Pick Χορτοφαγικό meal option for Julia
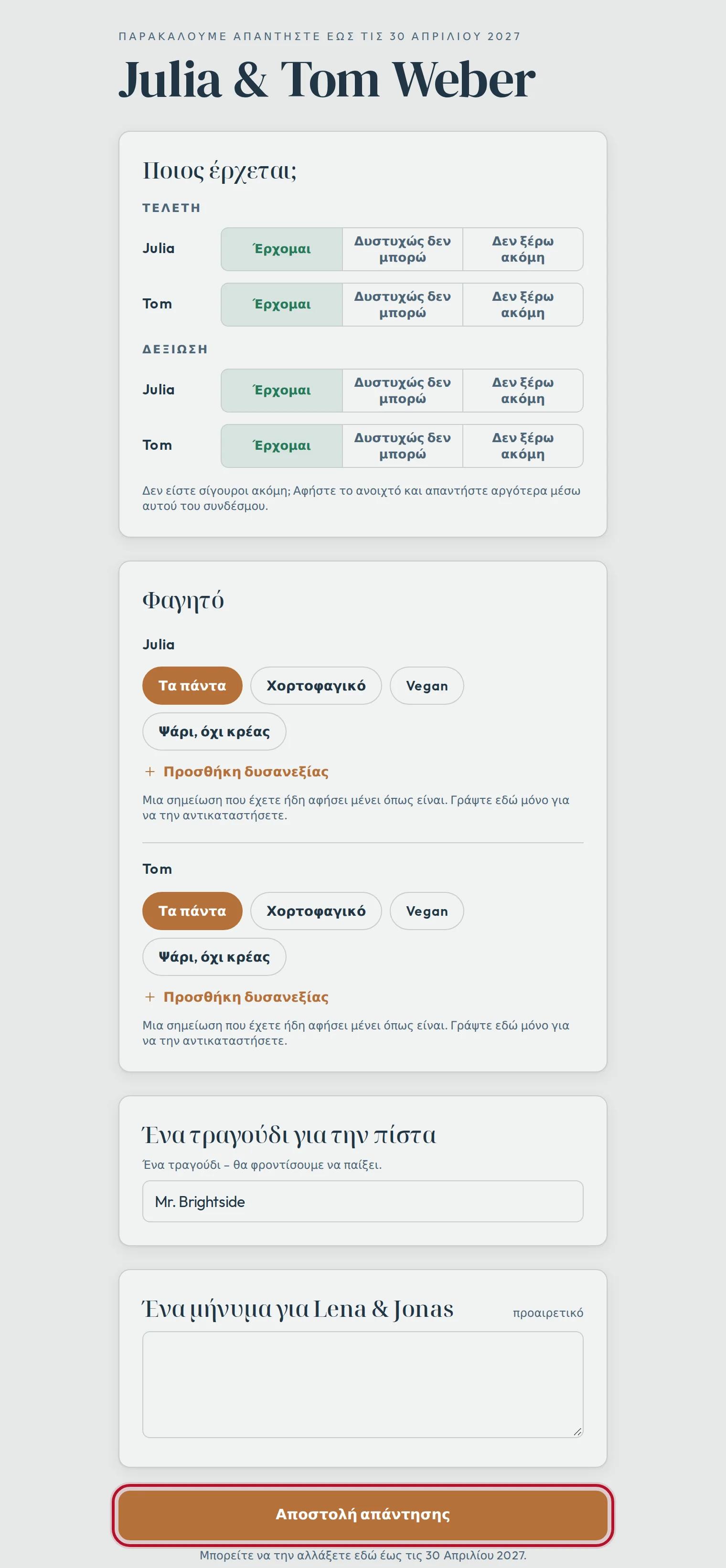The image size is (726, 1568). [x=316, y=685]
